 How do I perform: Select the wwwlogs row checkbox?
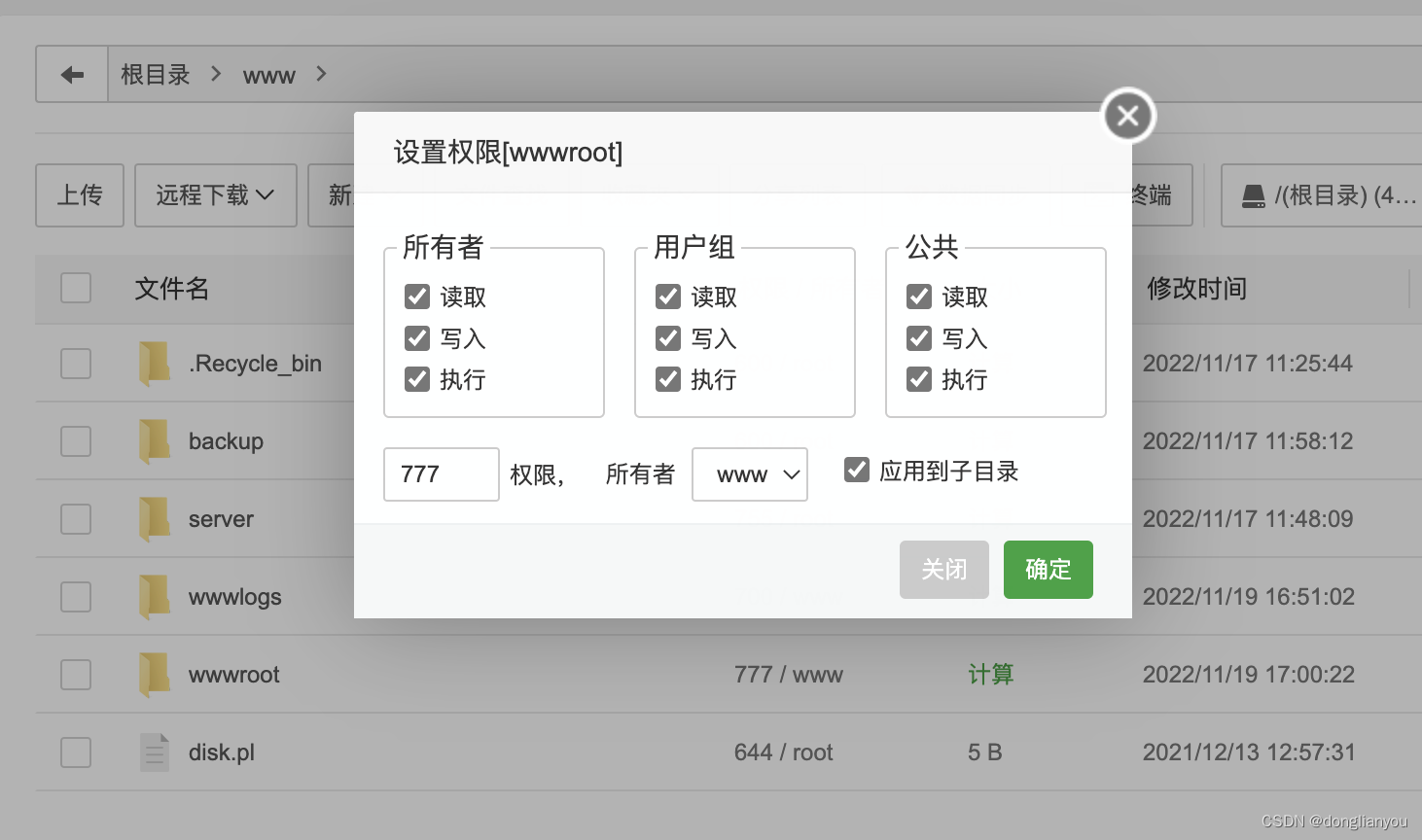76,597
